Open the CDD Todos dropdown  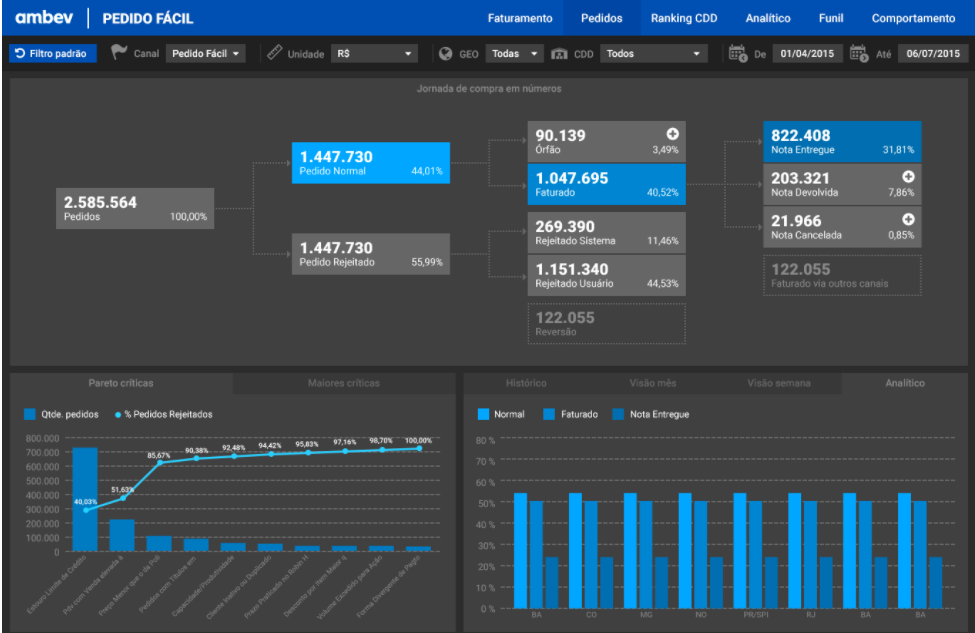tap(654, 53)
